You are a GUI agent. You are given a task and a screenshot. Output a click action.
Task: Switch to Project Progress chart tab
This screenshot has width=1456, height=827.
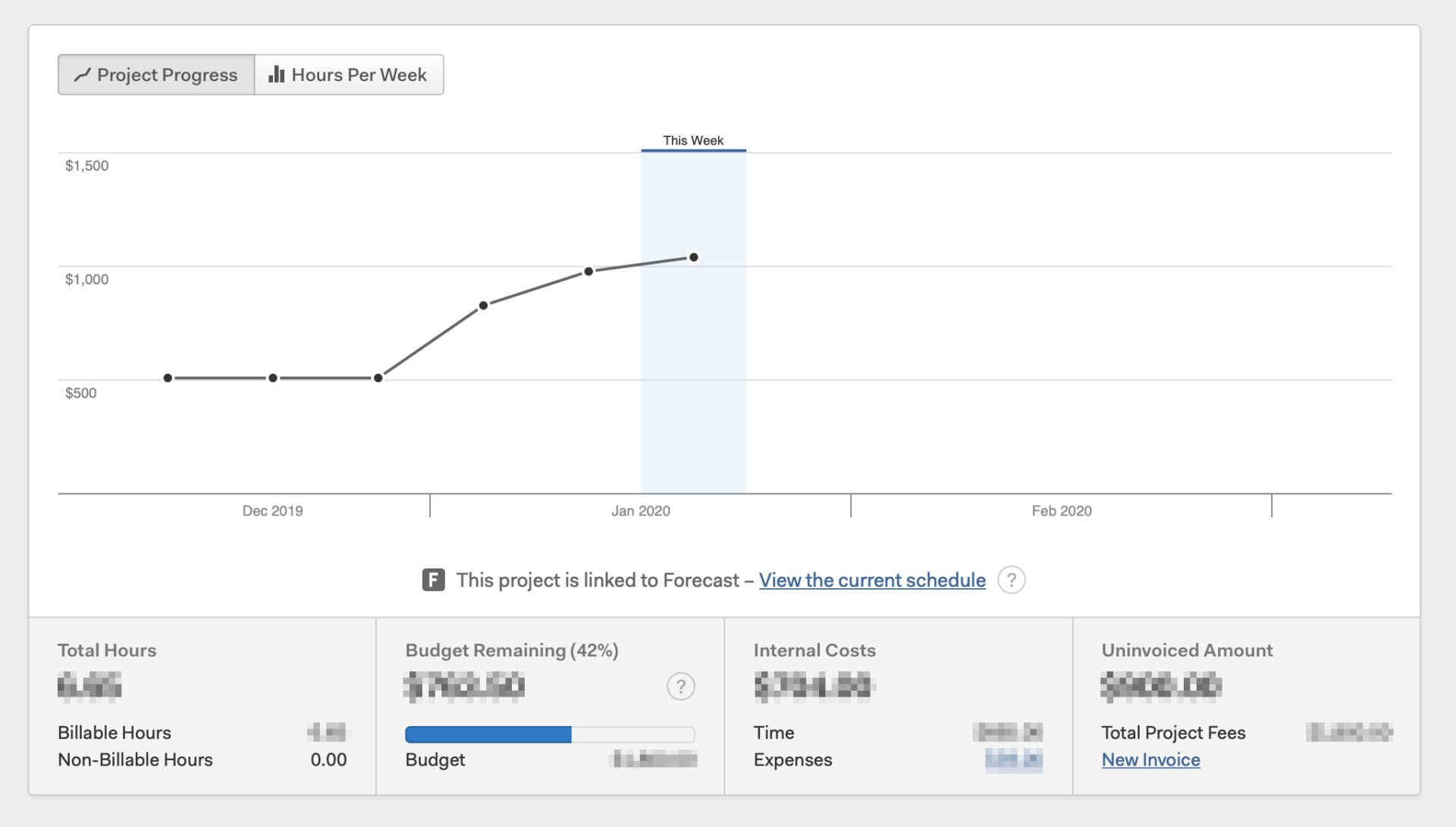156,75
